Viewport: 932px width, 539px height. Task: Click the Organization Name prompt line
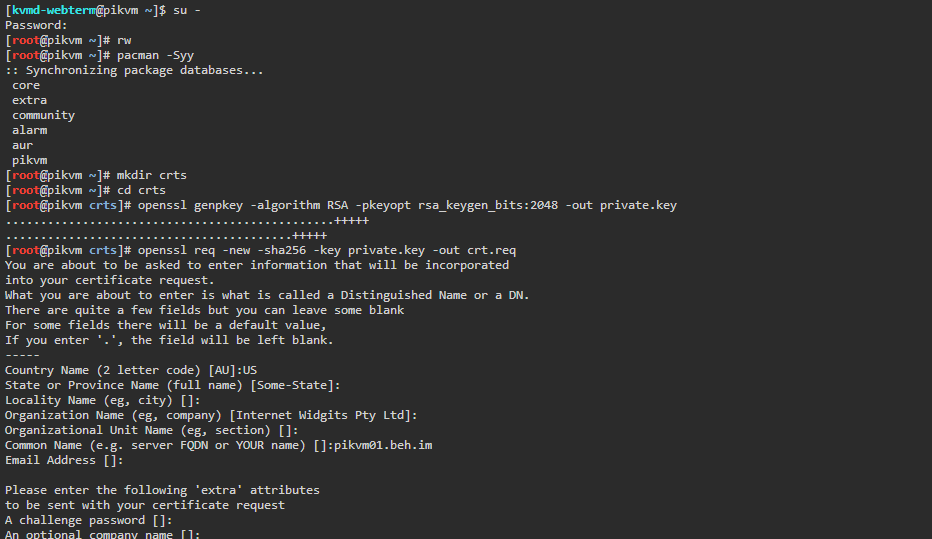[x=210, y=415]
